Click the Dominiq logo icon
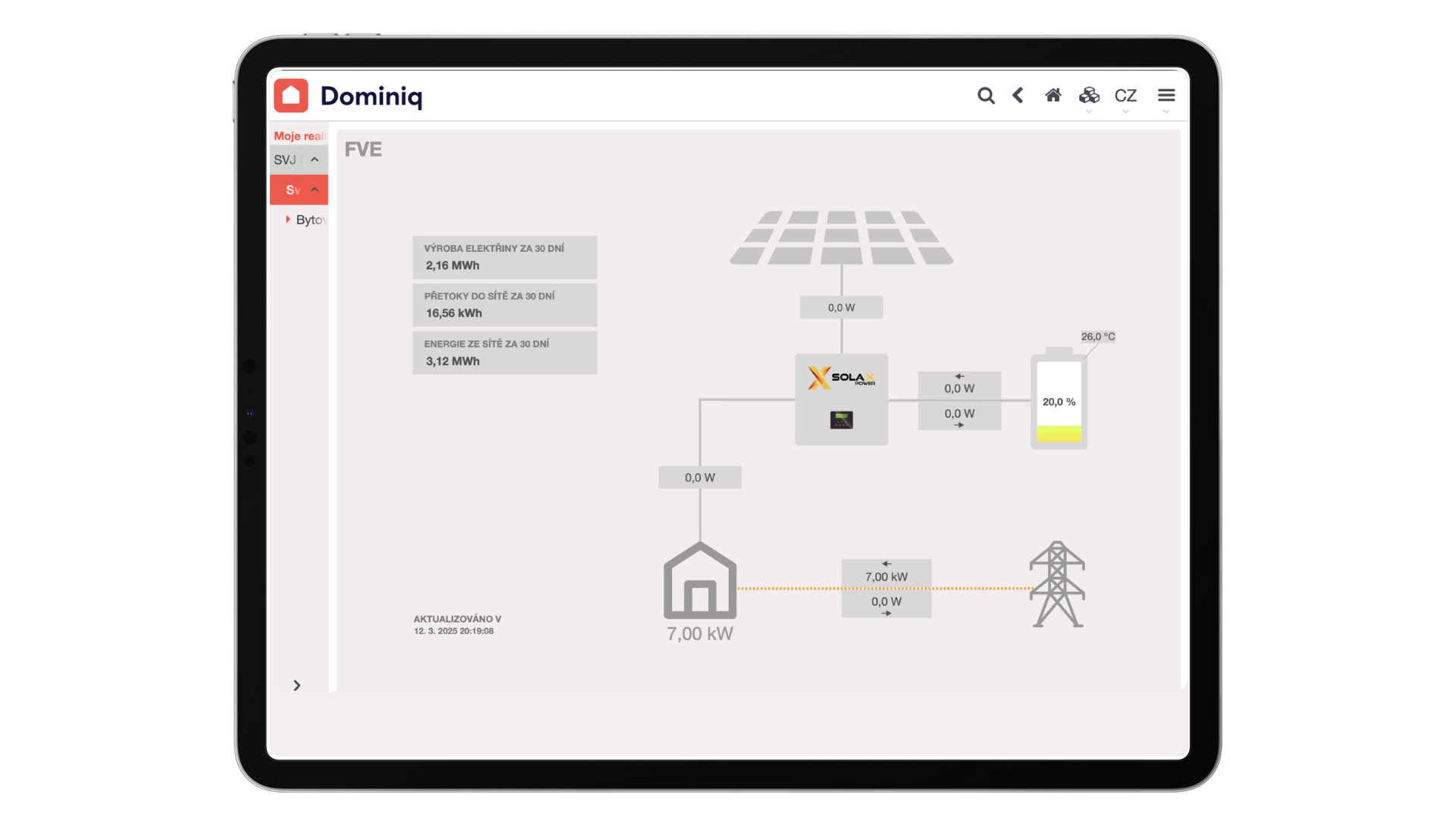This screenshot has width=1456, height=819. (291, 96)
